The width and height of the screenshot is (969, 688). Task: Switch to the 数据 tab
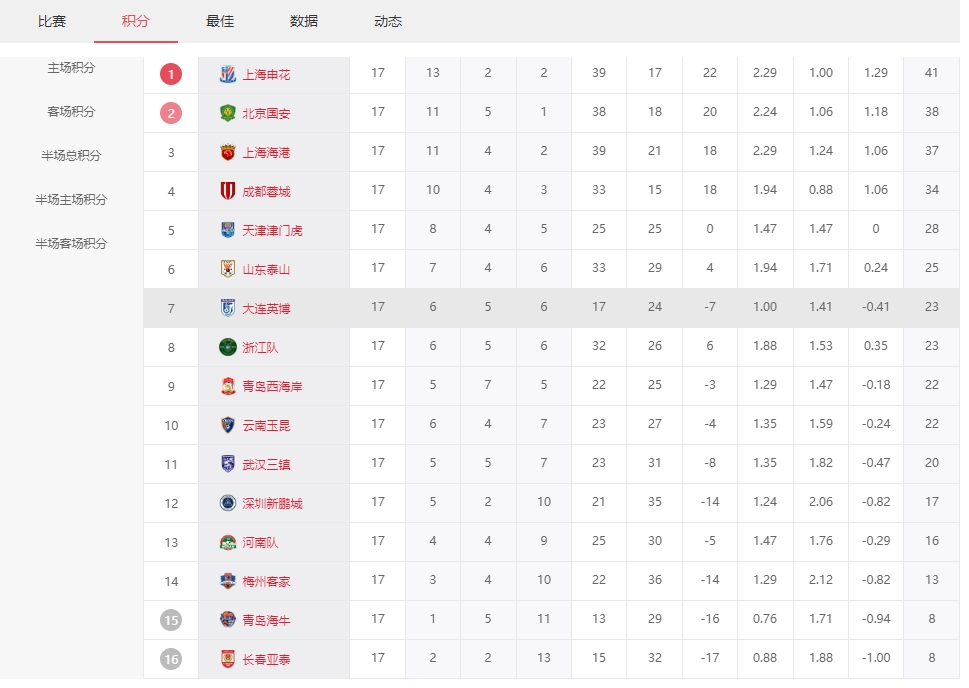304,21
